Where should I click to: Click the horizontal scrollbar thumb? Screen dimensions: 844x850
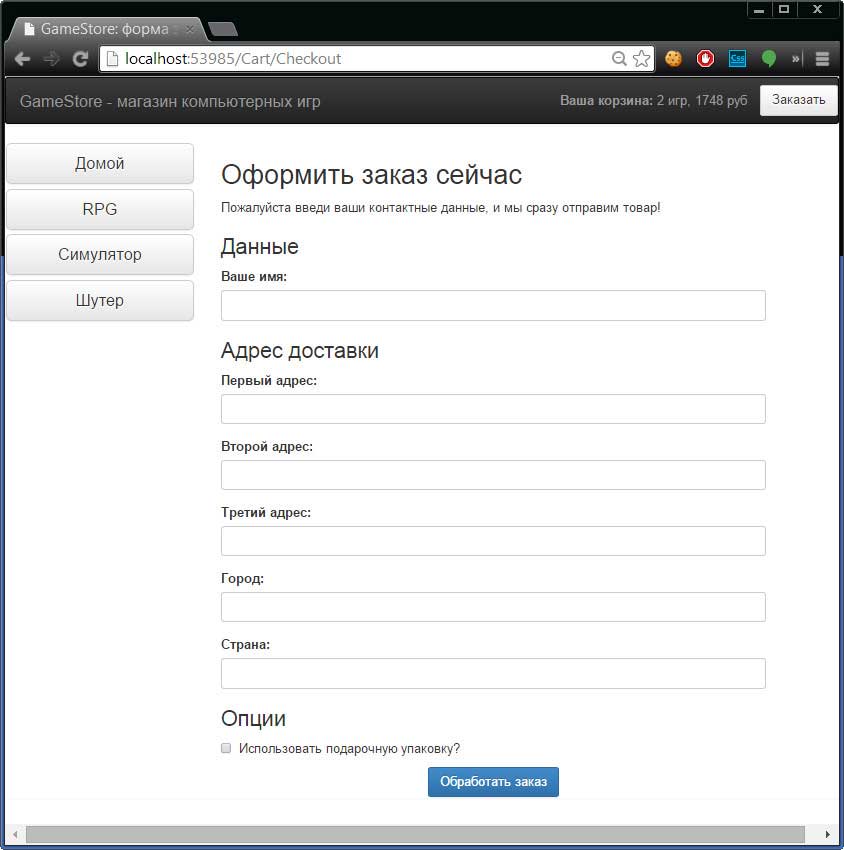(x=415, y=834)
